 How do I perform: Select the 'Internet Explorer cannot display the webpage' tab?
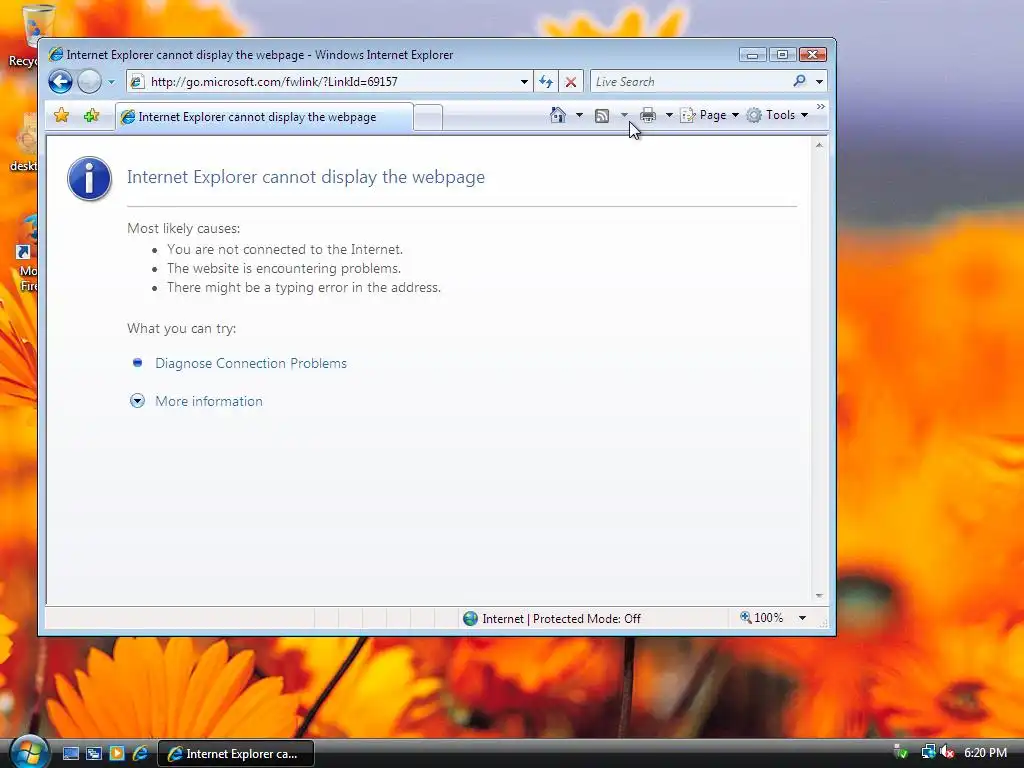[264, 117]
